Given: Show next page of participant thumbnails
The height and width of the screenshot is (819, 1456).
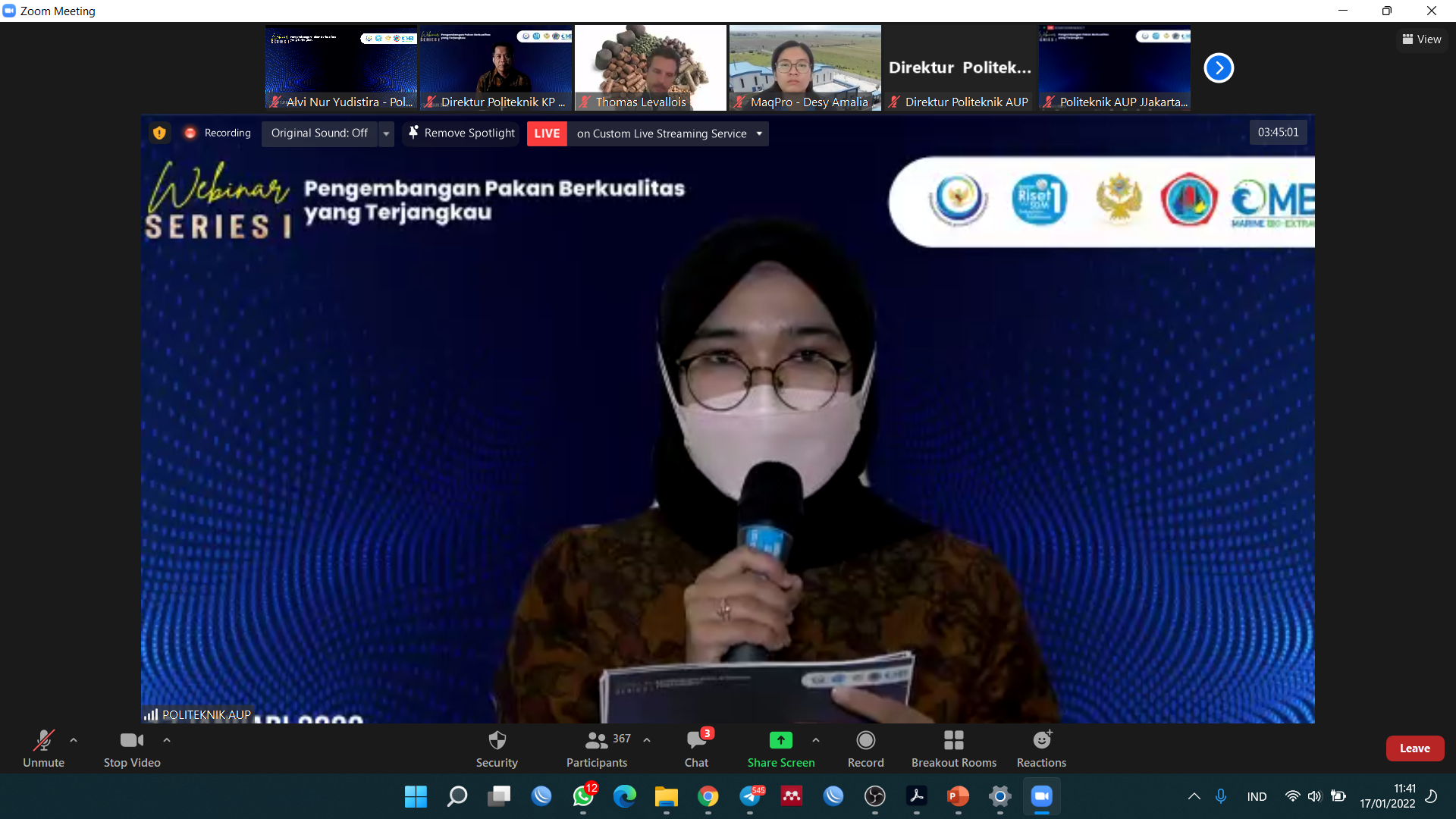Looking at the screenshot, I should pos(1219,67).
